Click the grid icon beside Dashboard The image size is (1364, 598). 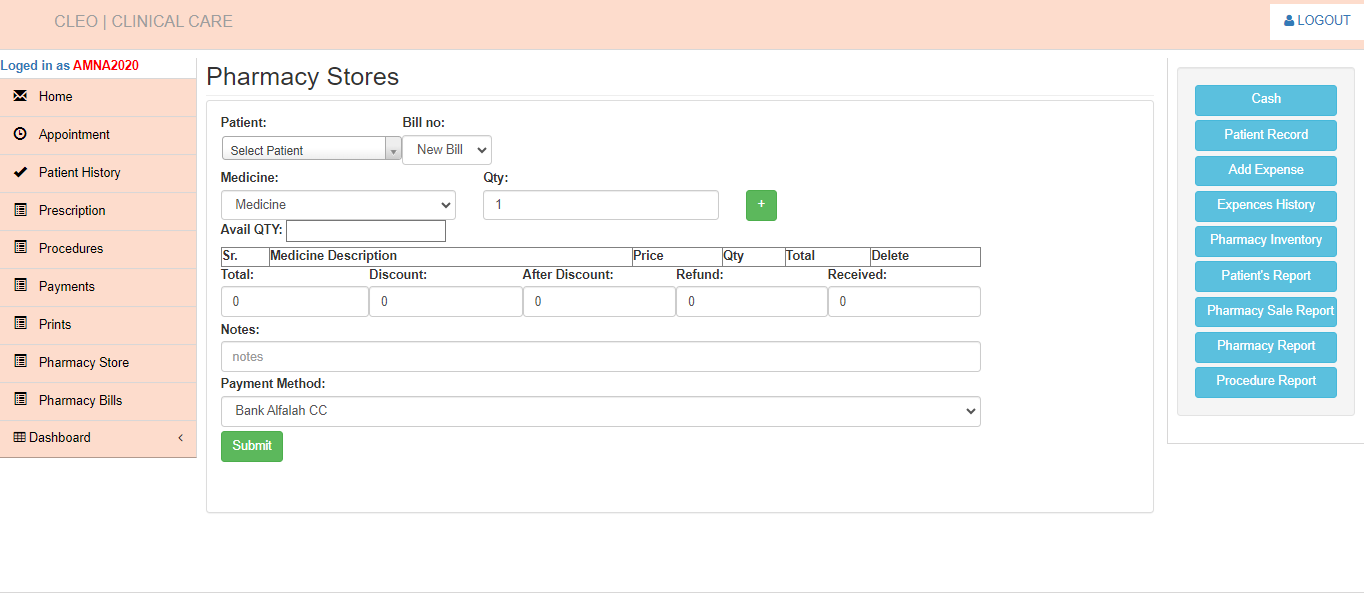[x=19, y=437]
